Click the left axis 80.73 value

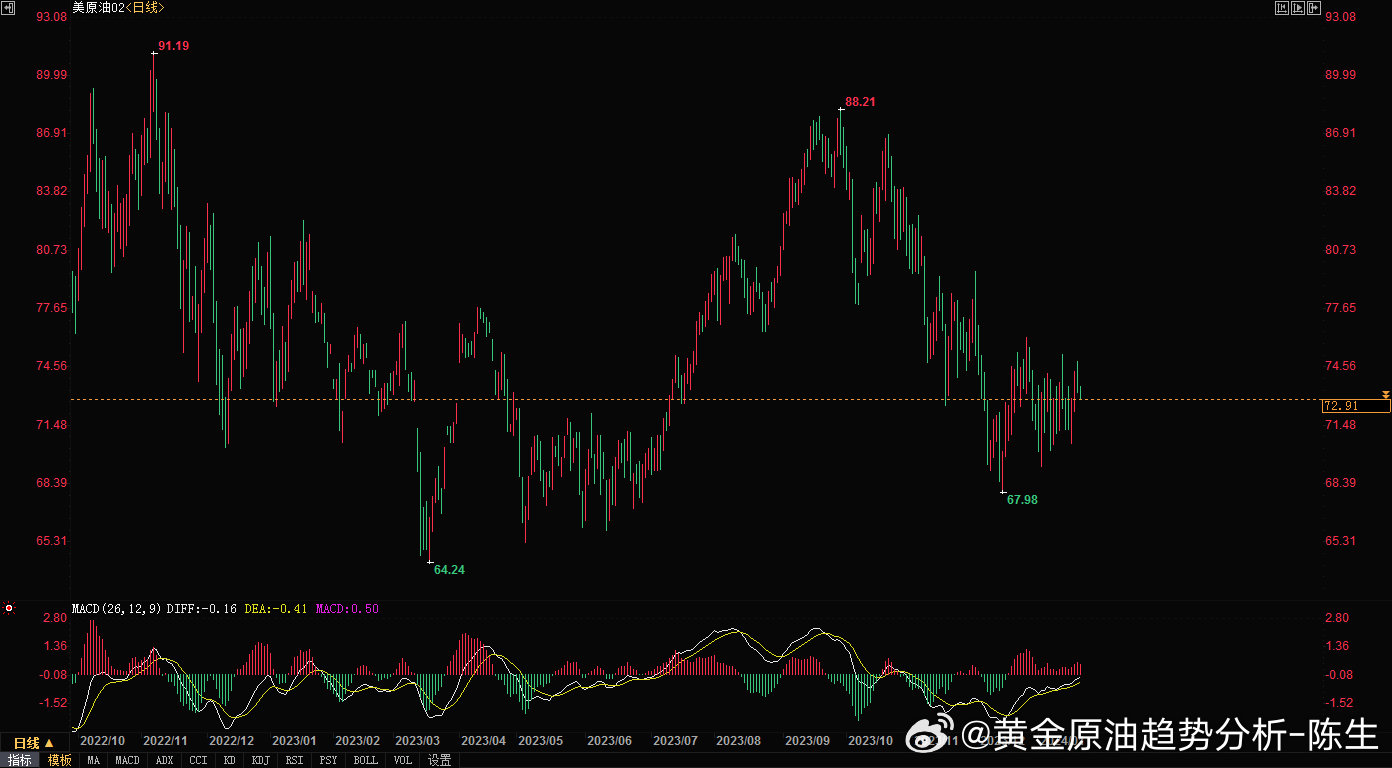coord(51,250)
